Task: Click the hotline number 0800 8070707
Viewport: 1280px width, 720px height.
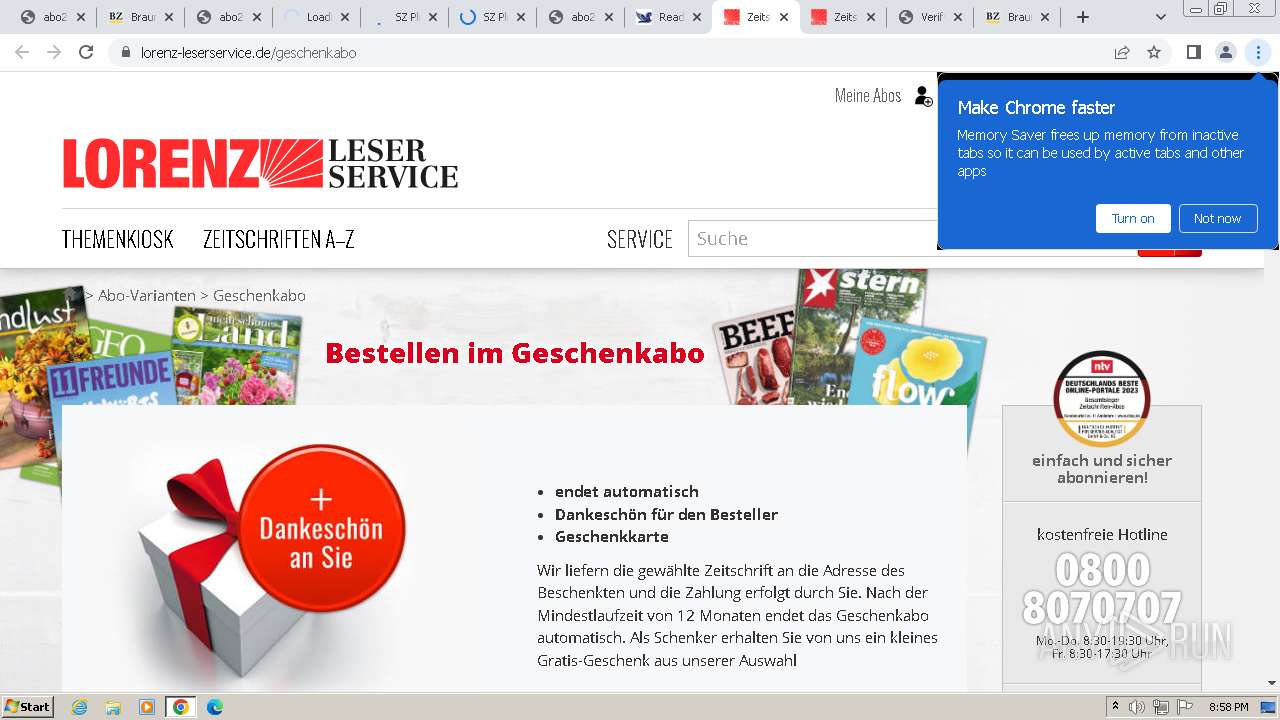Action: pyautogui.click(x=1102, y=589)
